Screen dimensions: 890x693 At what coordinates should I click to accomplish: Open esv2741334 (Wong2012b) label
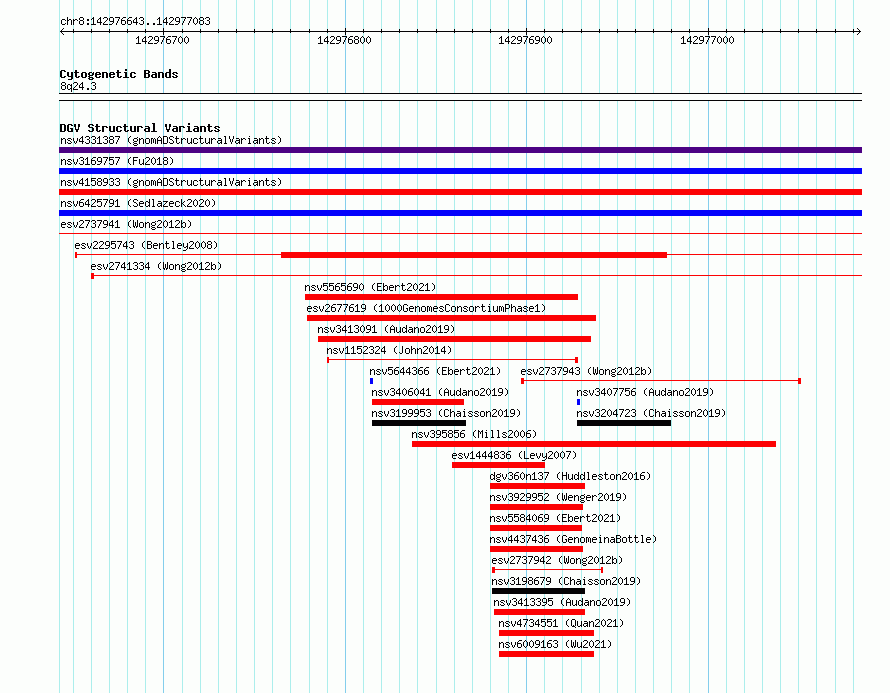point(156,266)
